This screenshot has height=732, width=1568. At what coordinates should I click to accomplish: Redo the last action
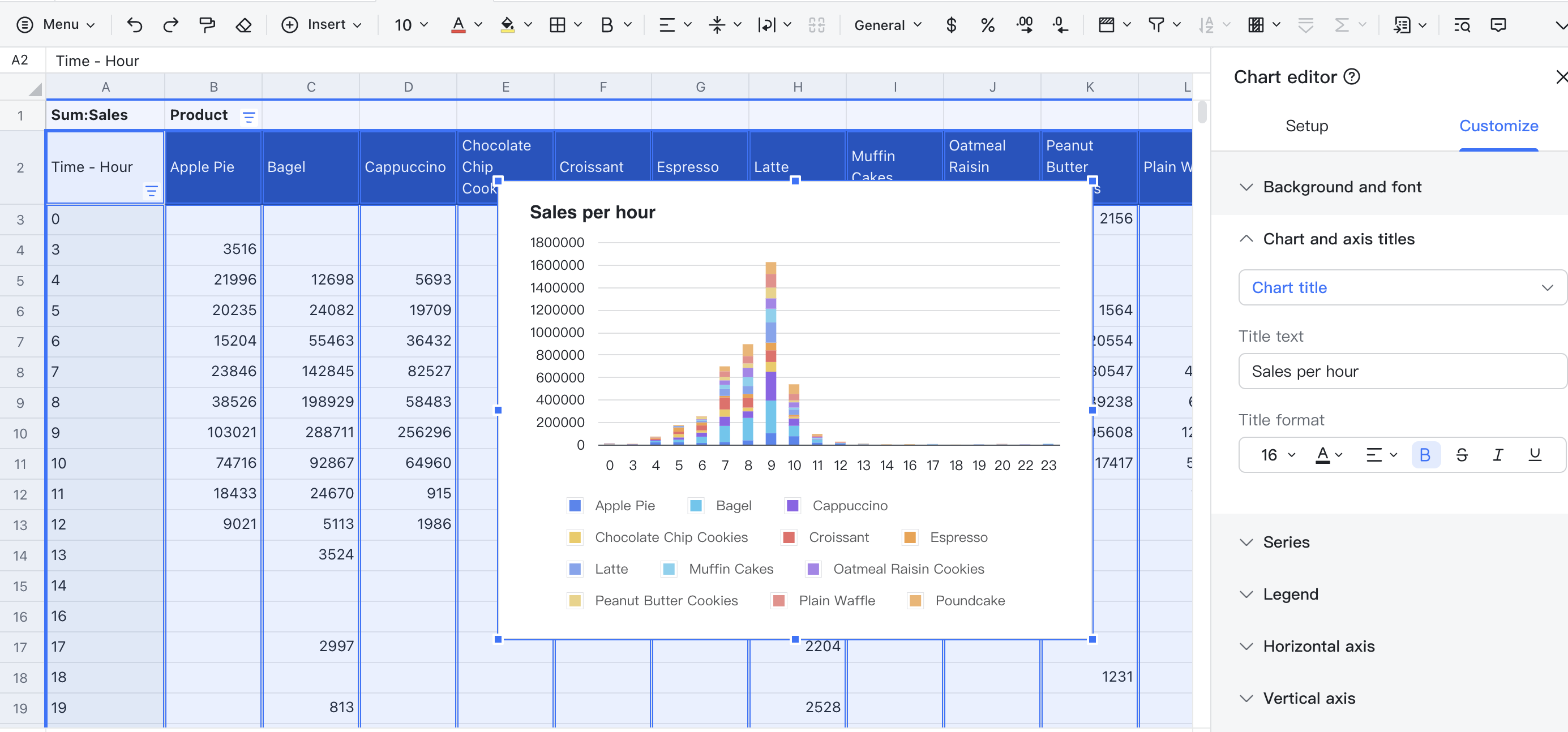[x=171, y=25]
